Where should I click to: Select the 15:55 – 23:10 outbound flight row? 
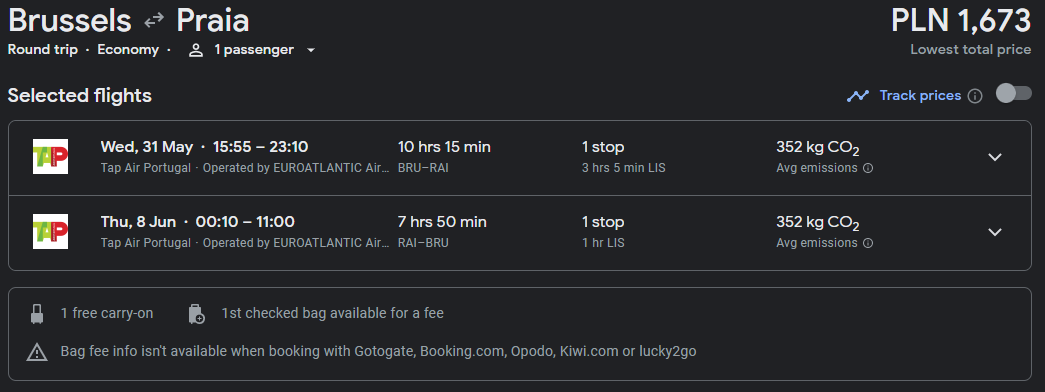(520, 157)
